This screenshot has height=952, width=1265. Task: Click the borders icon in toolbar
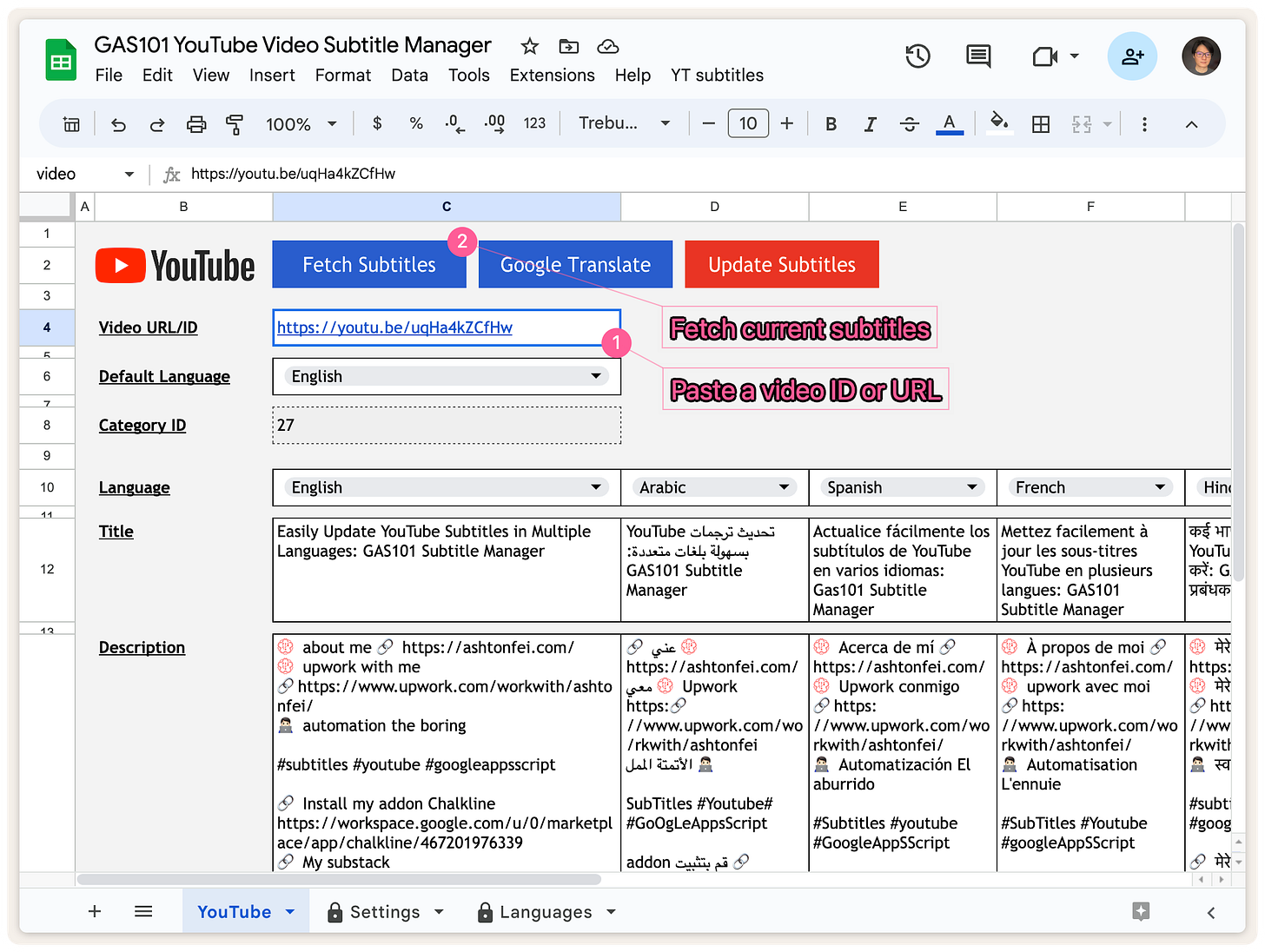pyautogui.click(x=1040, y=124)
